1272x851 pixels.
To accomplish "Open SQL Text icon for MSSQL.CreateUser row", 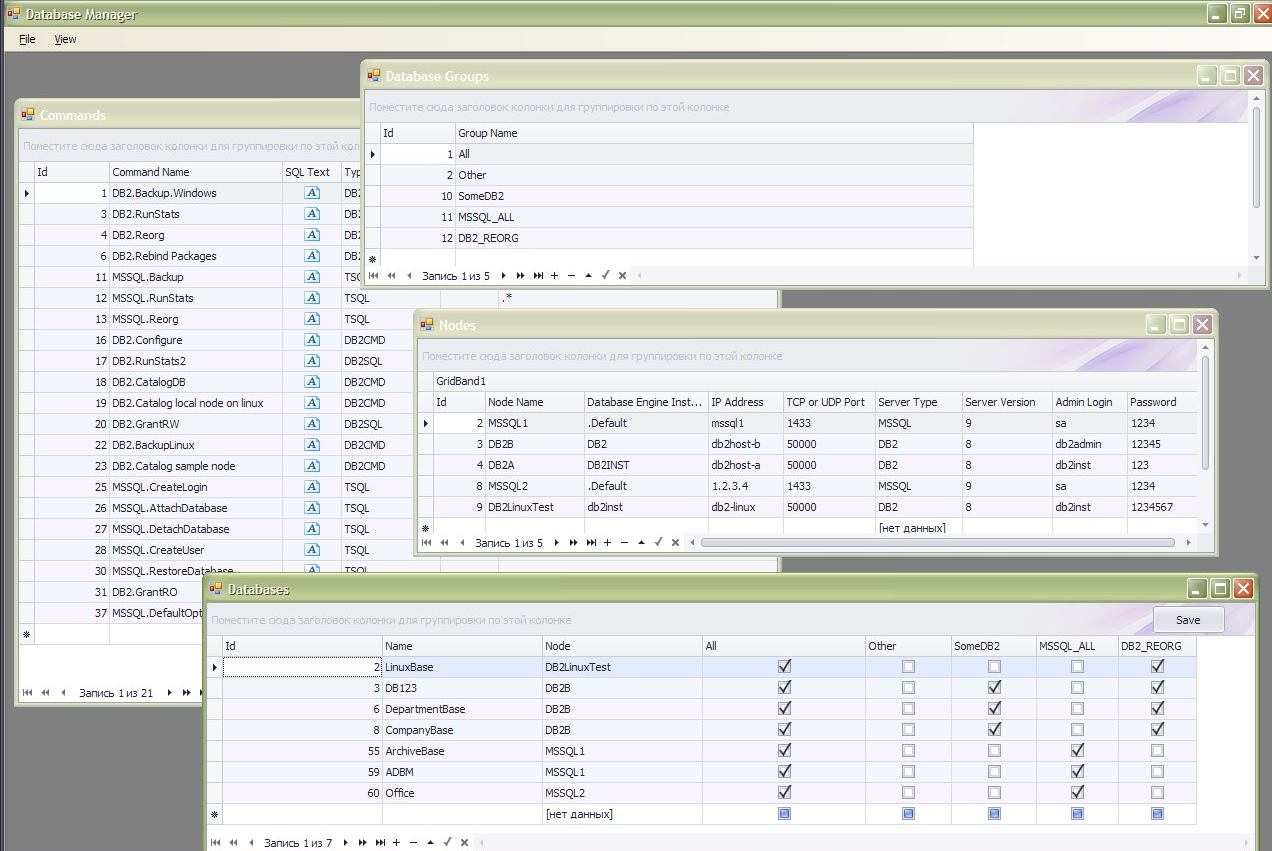I will pos(312,550).
